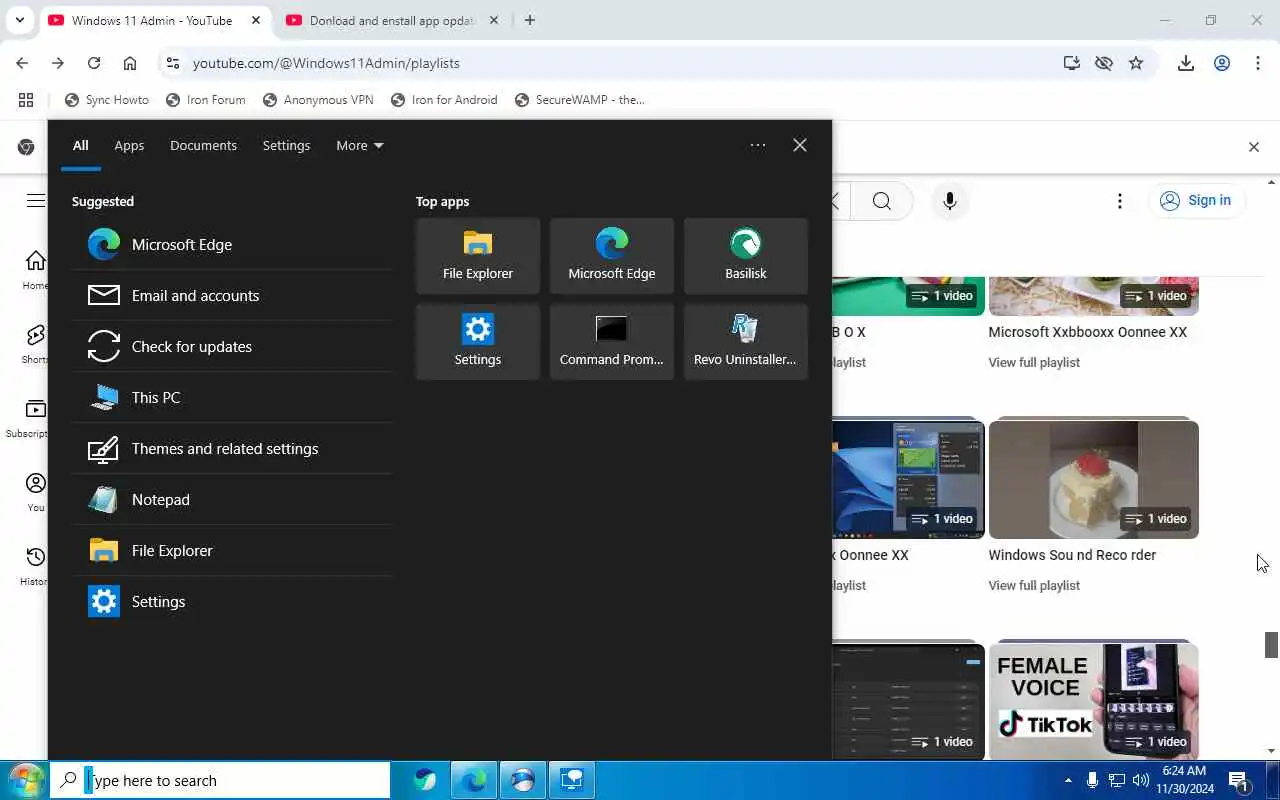This screenshot has height=800, width=1280.
Task: Open the Sync Howto bookmark
Action: [x=106, y=100]
